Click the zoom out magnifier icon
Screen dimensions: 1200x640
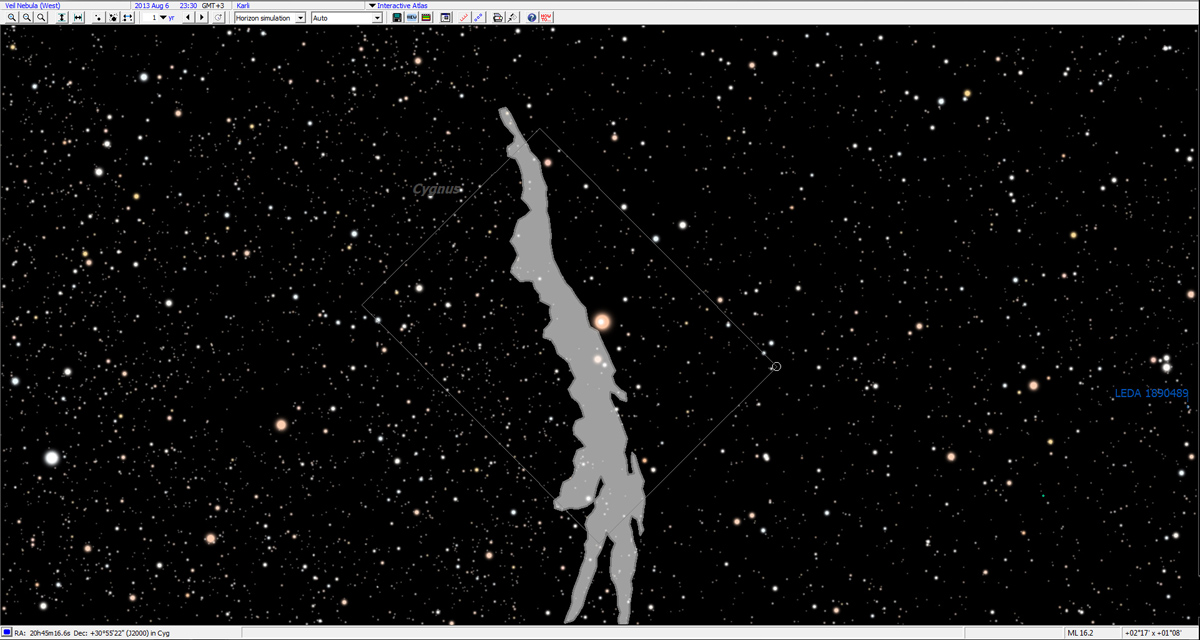pyautogui.click(x=26, y=18)
